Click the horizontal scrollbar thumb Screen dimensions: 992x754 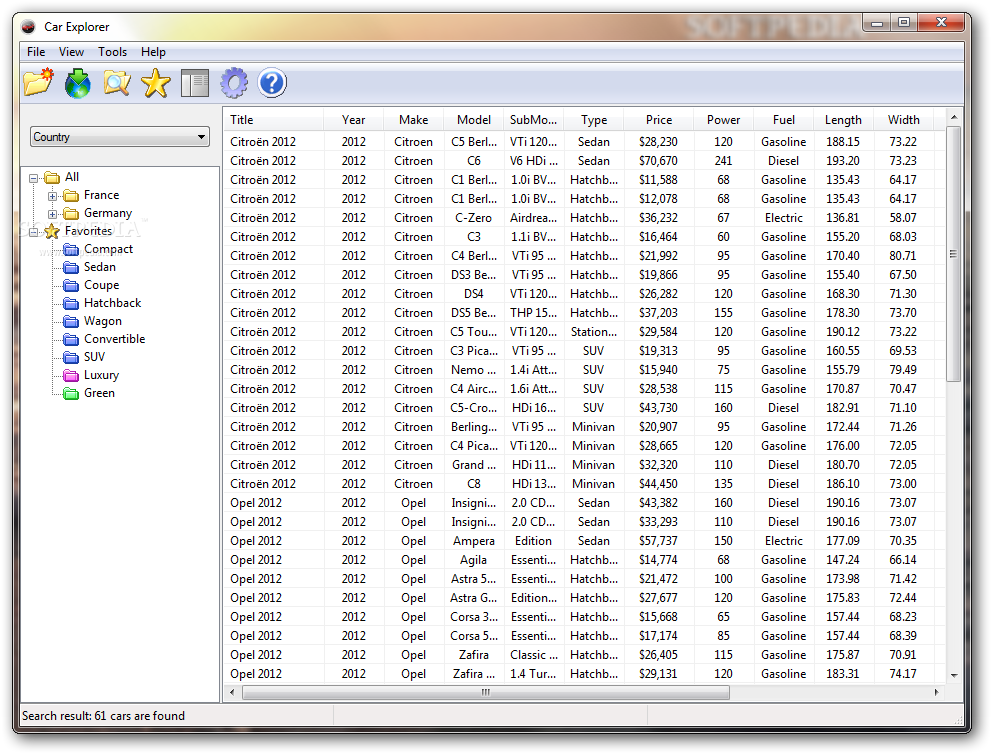coord(486,692)
